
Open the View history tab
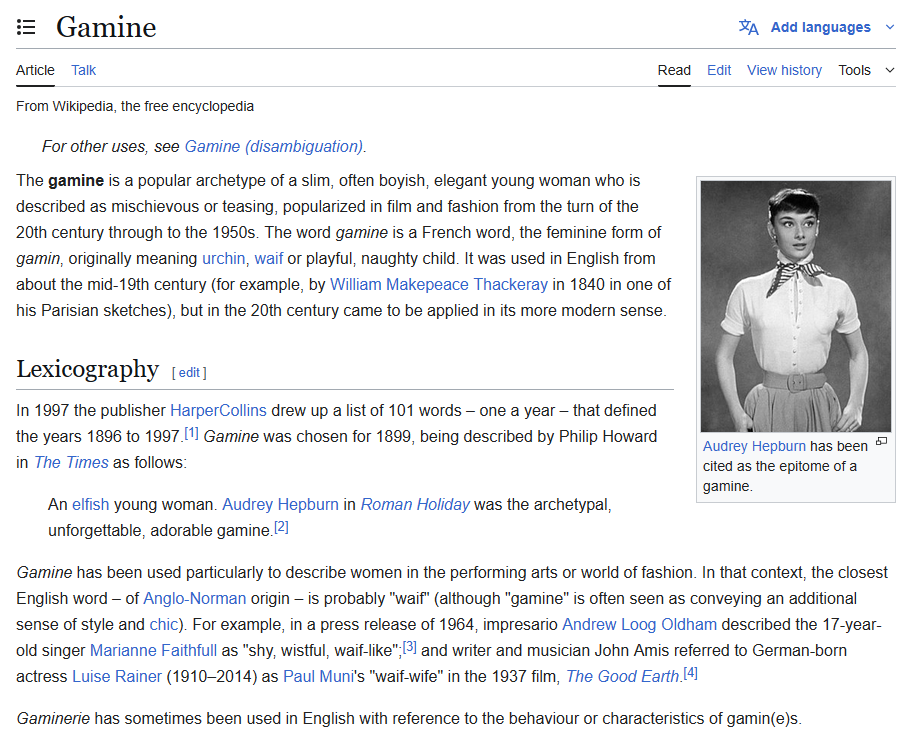tap(785, 70)
